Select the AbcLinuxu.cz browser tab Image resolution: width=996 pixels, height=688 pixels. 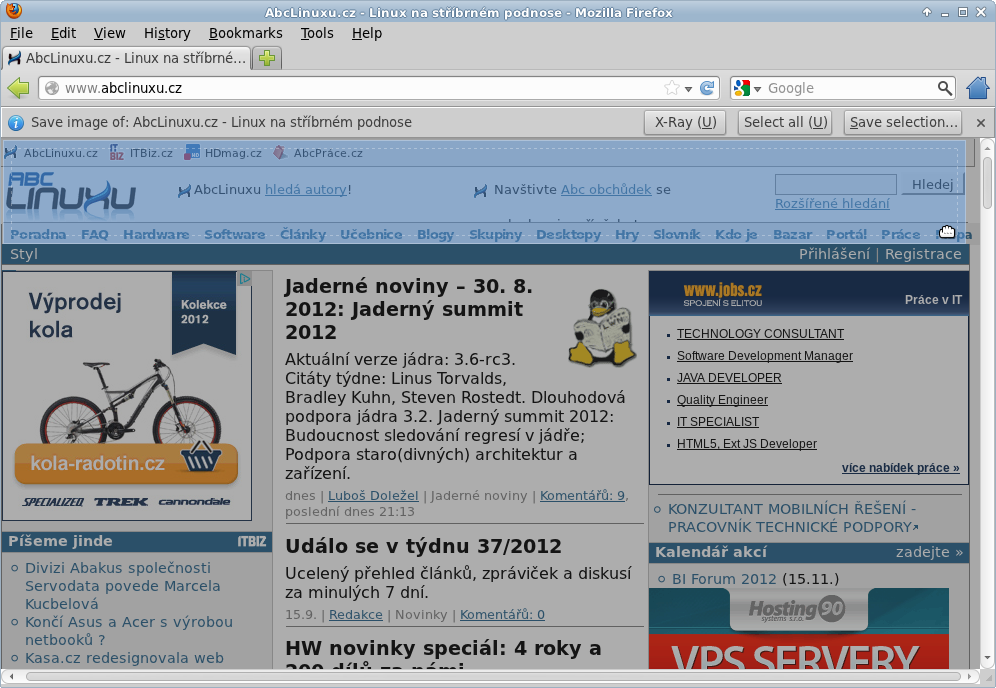(126, 58)
